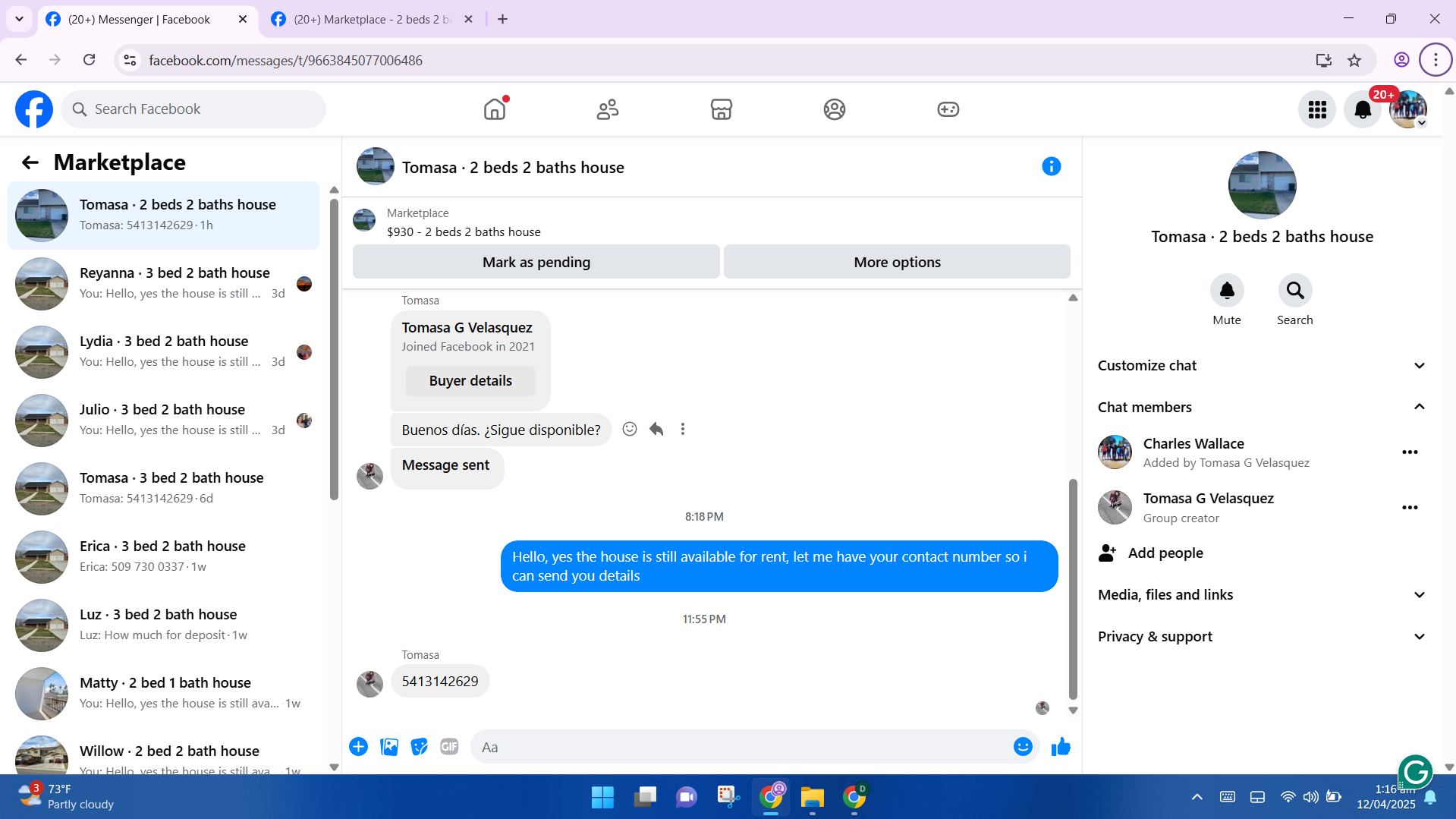Click the phone number message 5413142629
Viewport: 1456px width, 819px height.
440,682
